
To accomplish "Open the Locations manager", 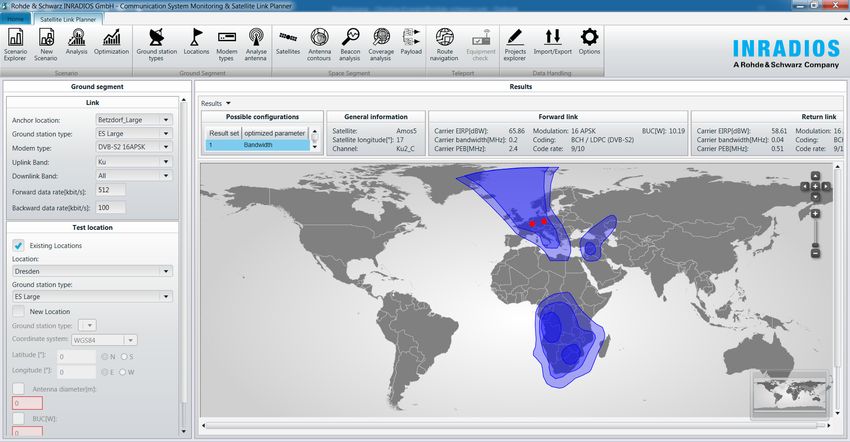I will point(196,42).
